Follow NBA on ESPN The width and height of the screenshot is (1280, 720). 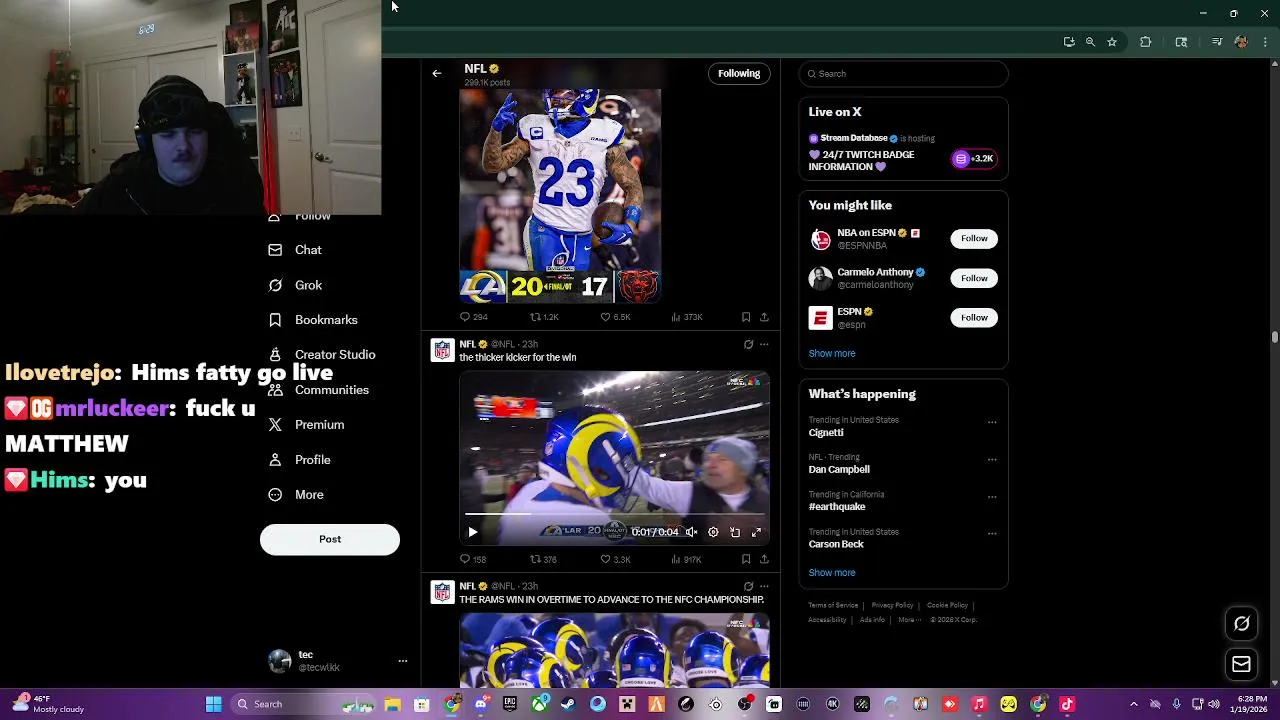(x=974, y=238)
